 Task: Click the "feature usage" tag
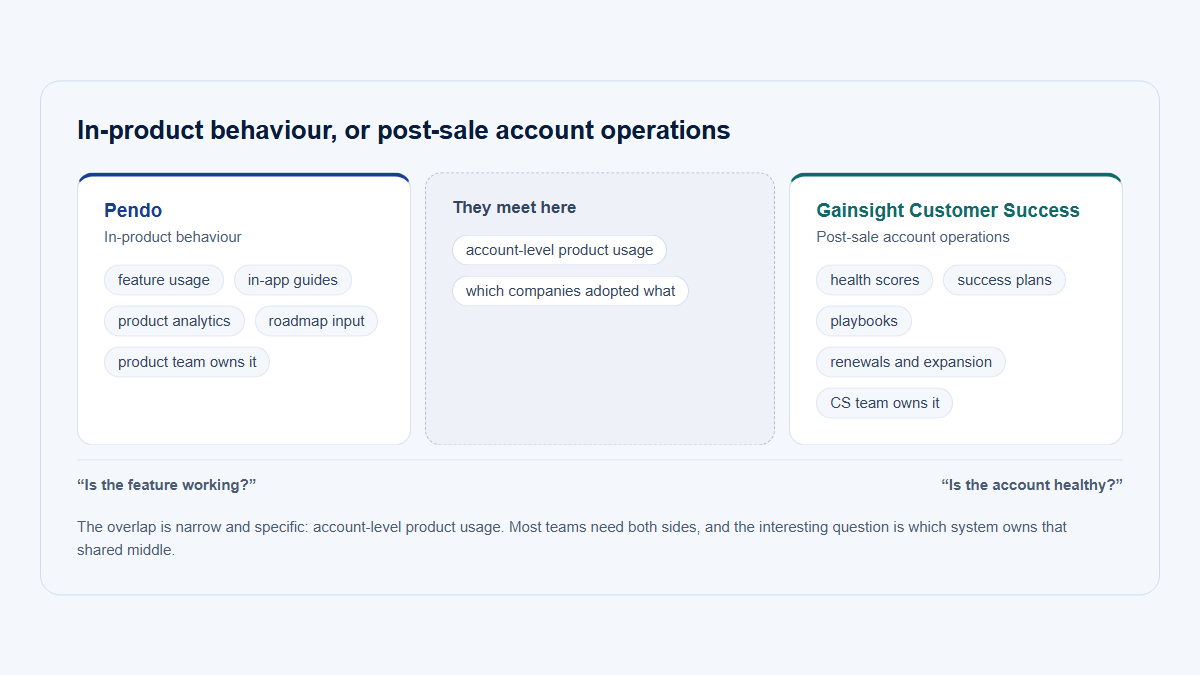pos(164,280)
